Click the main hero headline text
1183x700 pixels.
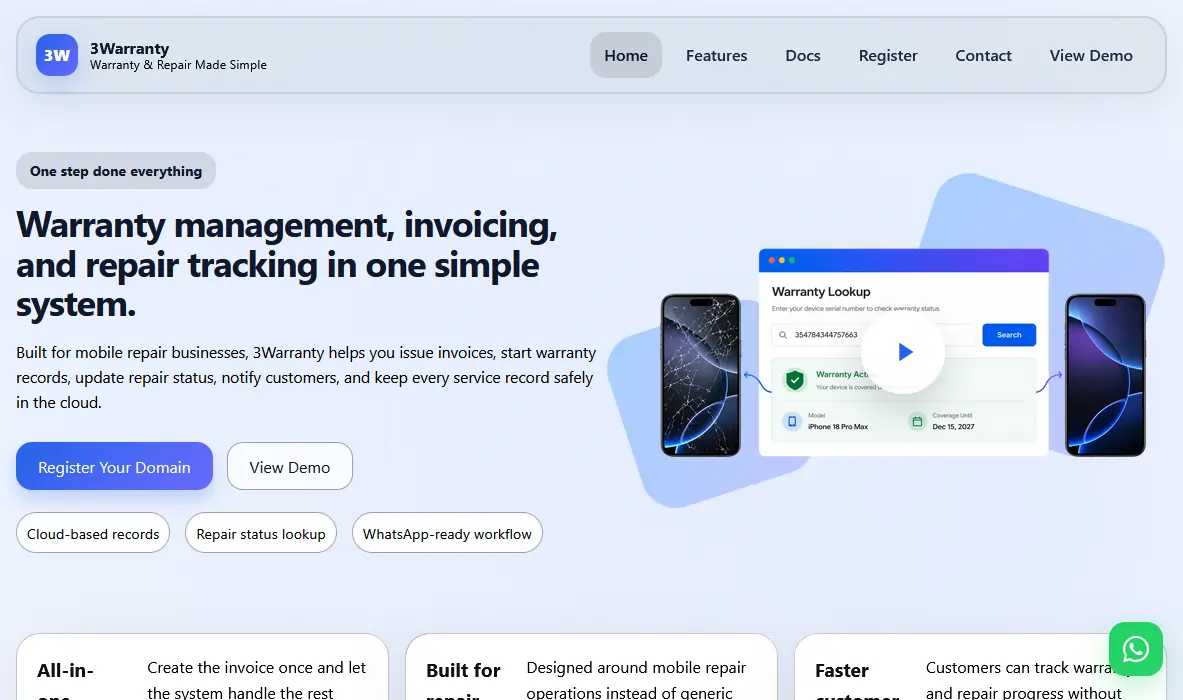point(287,265)
